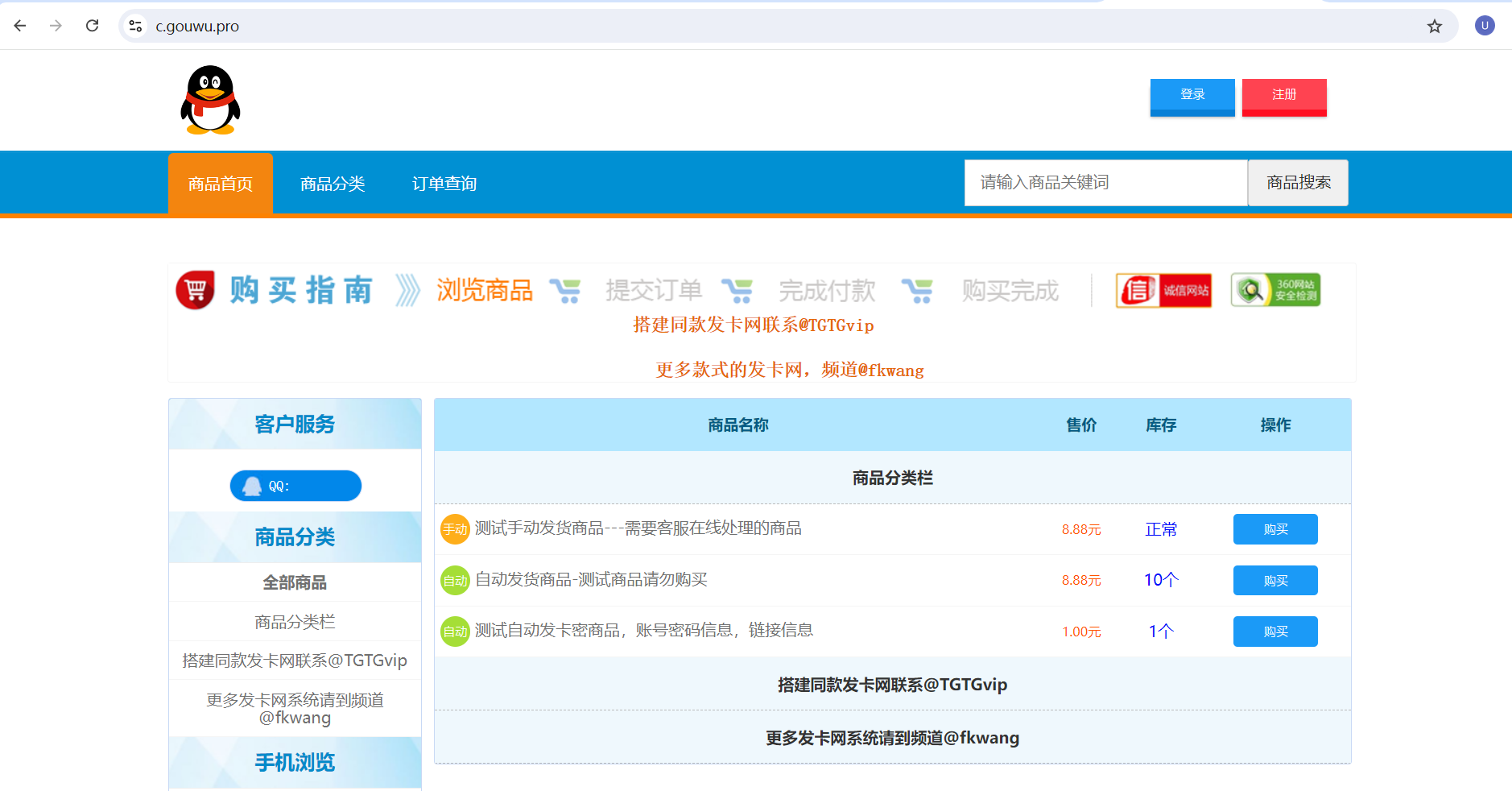
Task: Open the 商品分类 nav tab
Action: point(333,184)
